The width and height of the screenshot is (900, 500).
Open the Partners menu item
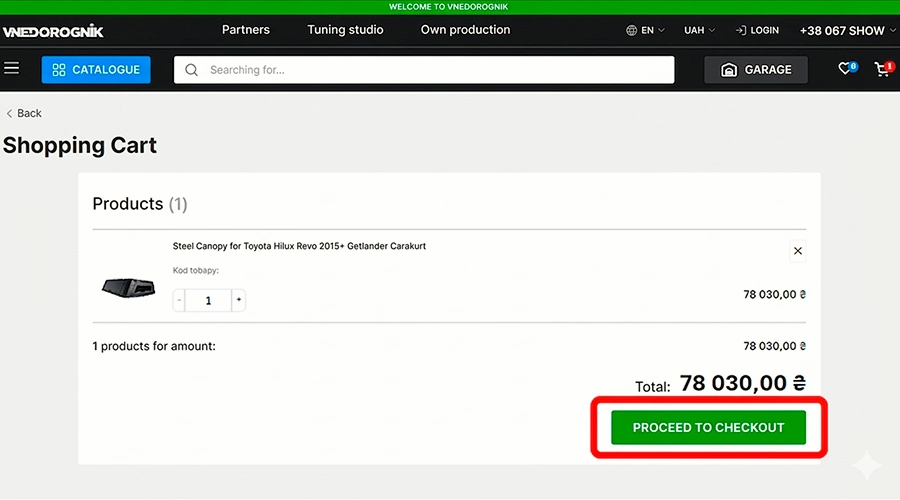coord(246,30)
